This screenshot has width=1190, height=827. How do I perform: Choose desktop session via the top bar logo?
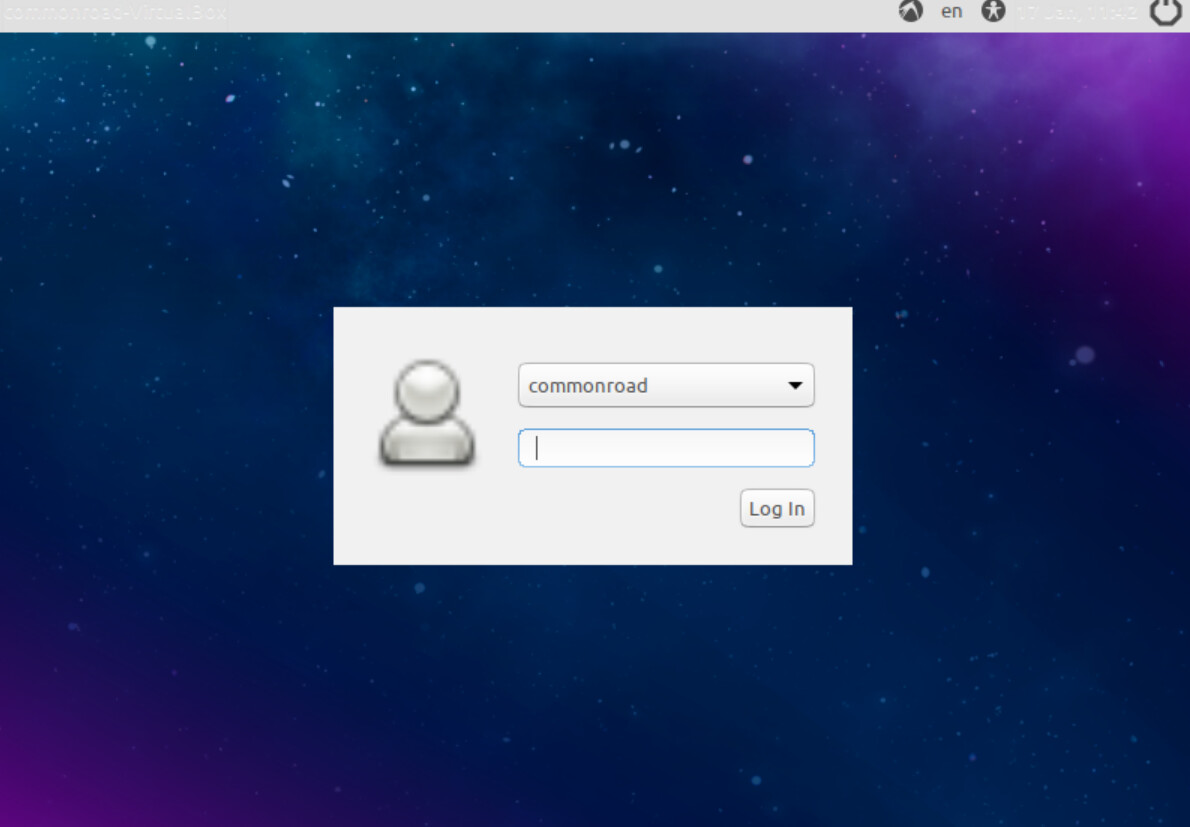910,12
